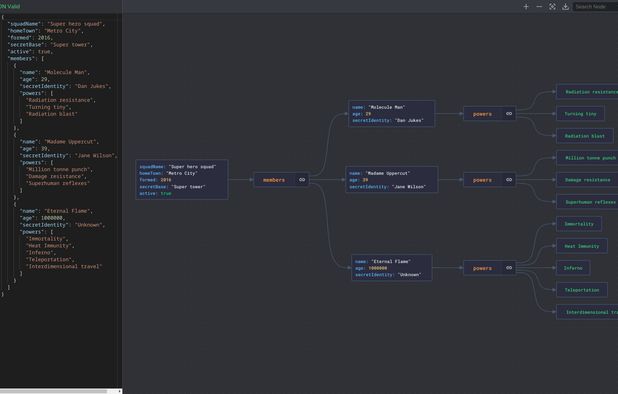
Task: Collapse Madame Uppercut's powers node via link icon
Action: click(x=509, y=180)
